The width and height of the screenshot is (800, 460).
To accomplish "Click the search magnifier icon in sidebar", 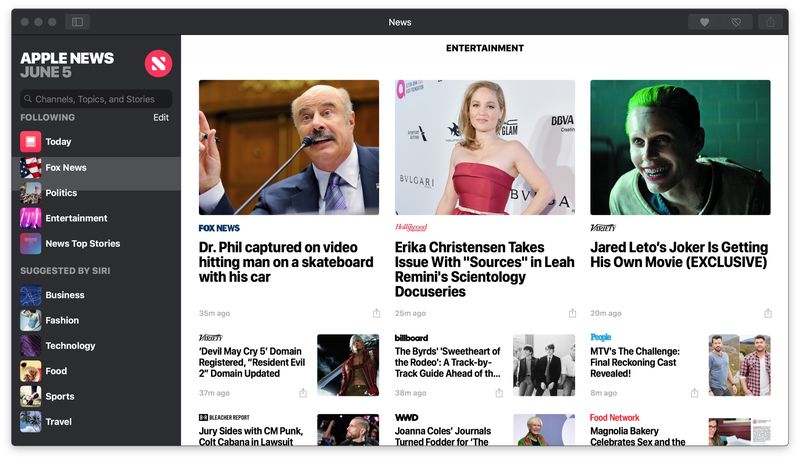I will pos(28,99).
